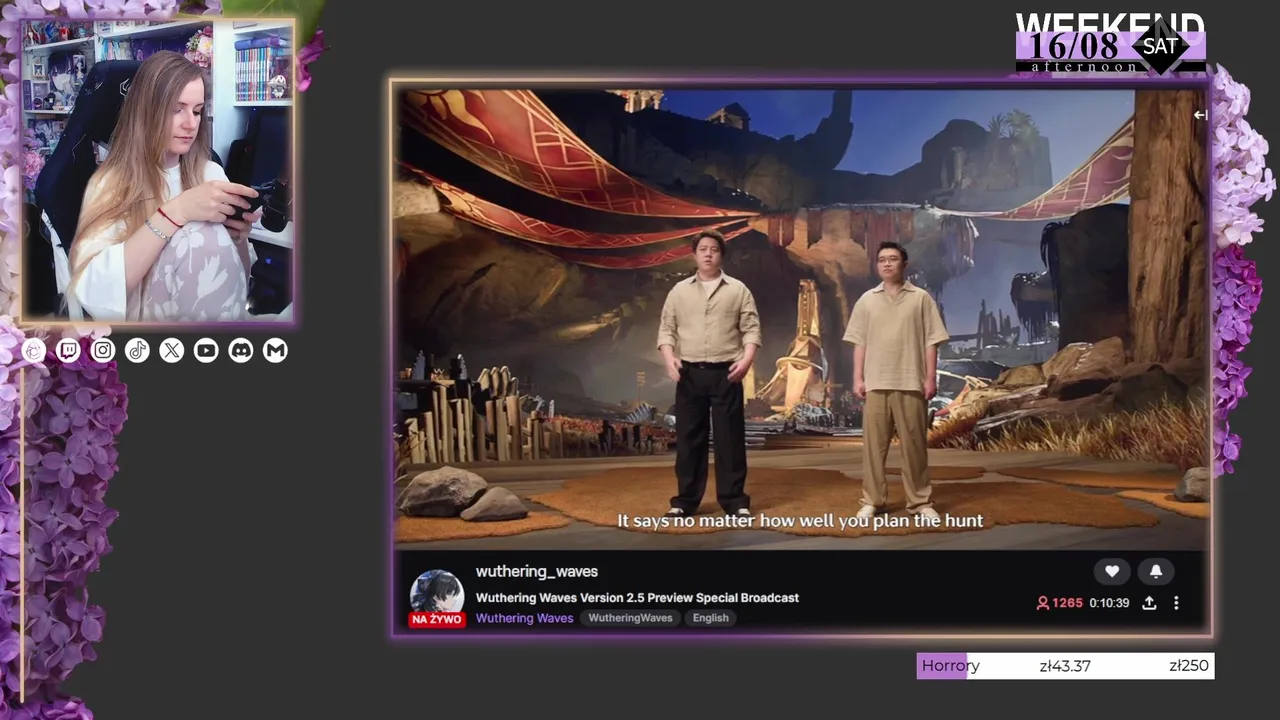The height and width of the screenshot is (720, 1280).
Task: Open the wuthering_waves channel name
Action: tap(537, 571)
